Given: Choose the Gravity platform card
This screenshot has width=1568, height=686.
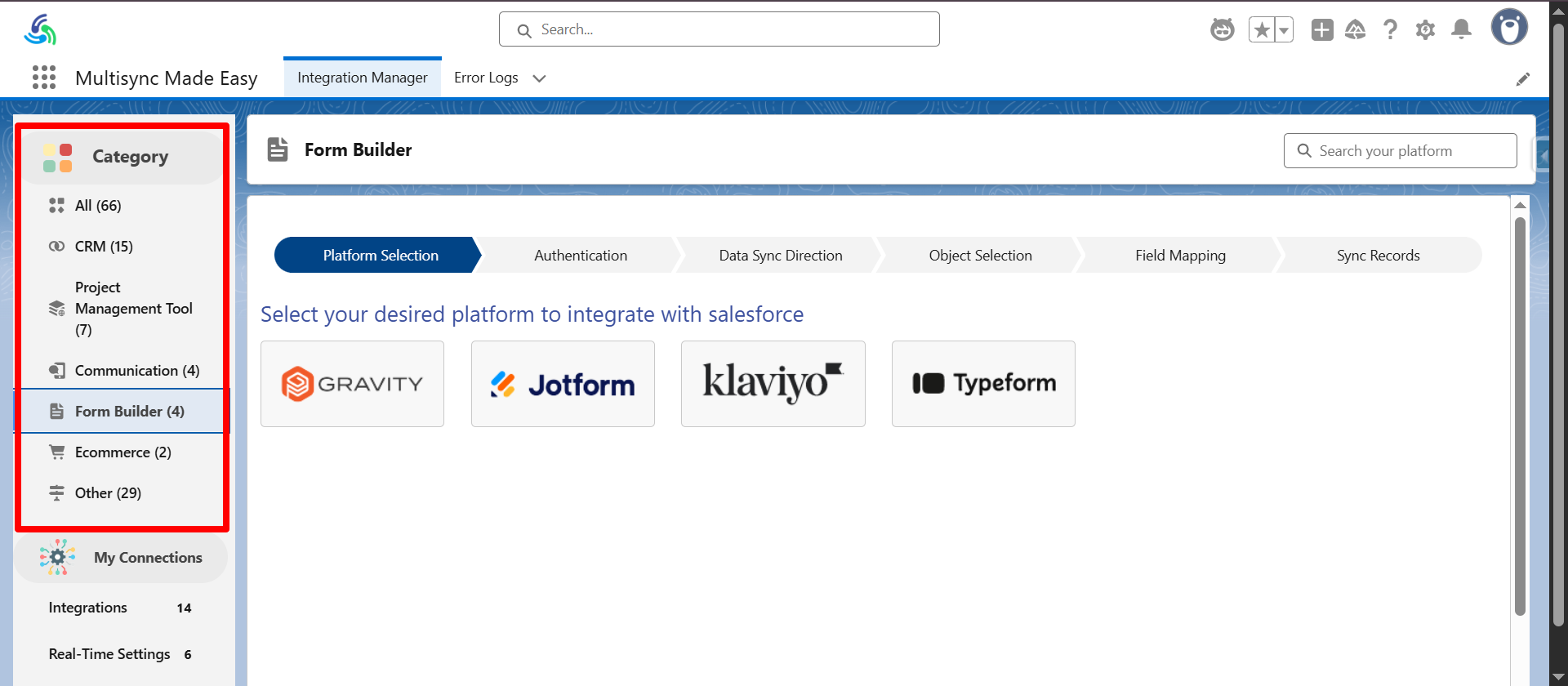Looking at the screenshot, I should 353,384.
